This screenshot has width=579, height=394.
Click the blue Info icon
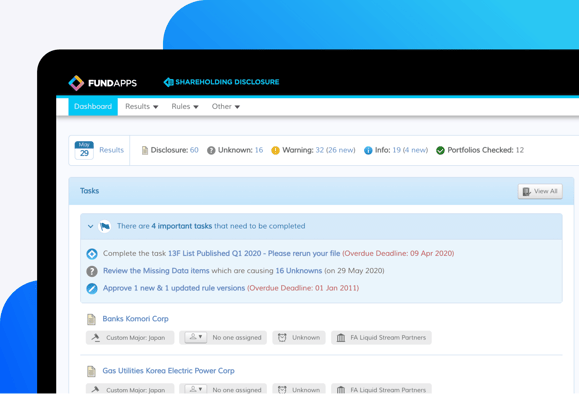368,150
